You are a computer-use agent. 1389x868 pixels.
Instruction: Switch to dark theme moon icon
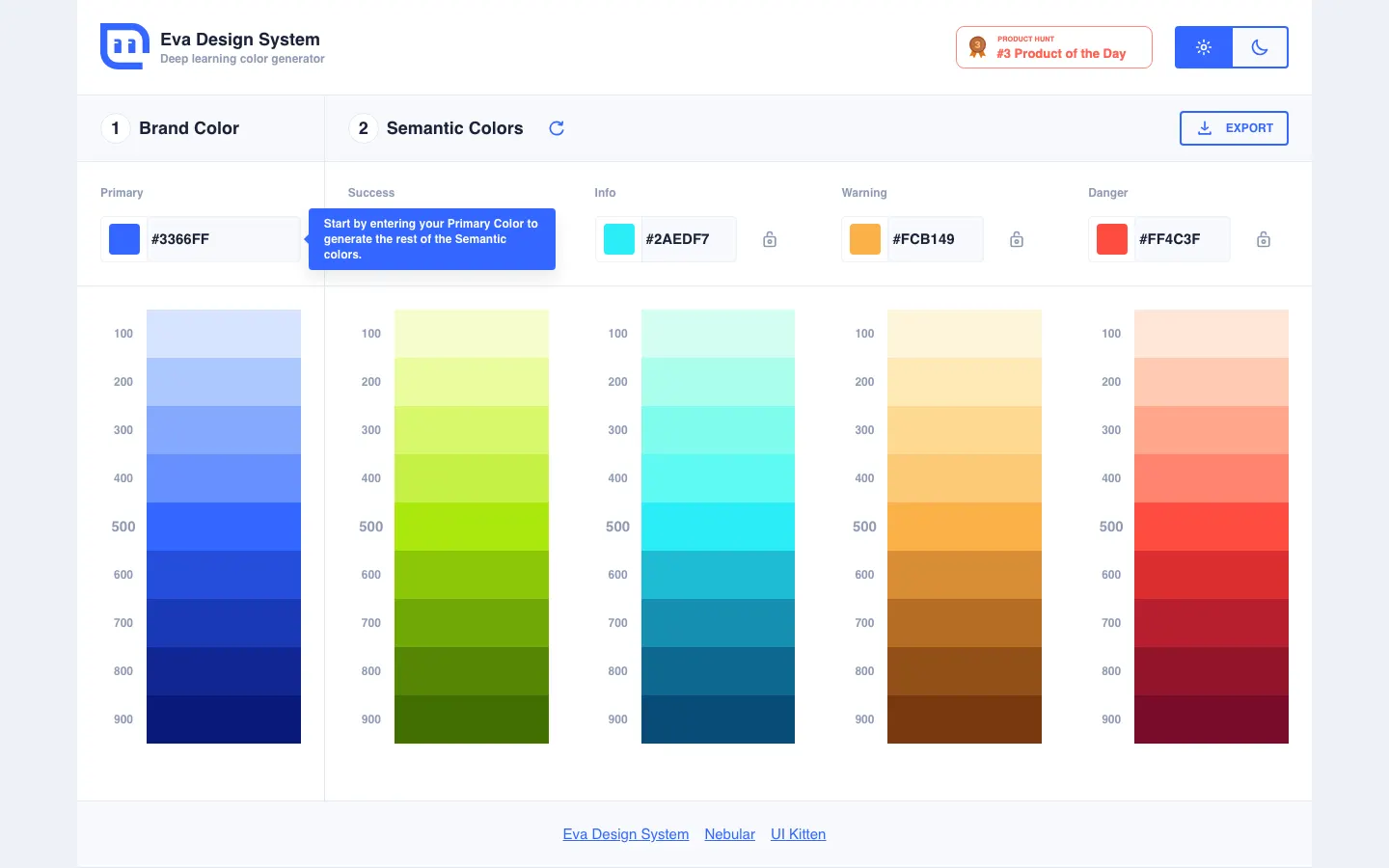(1260, 47)
